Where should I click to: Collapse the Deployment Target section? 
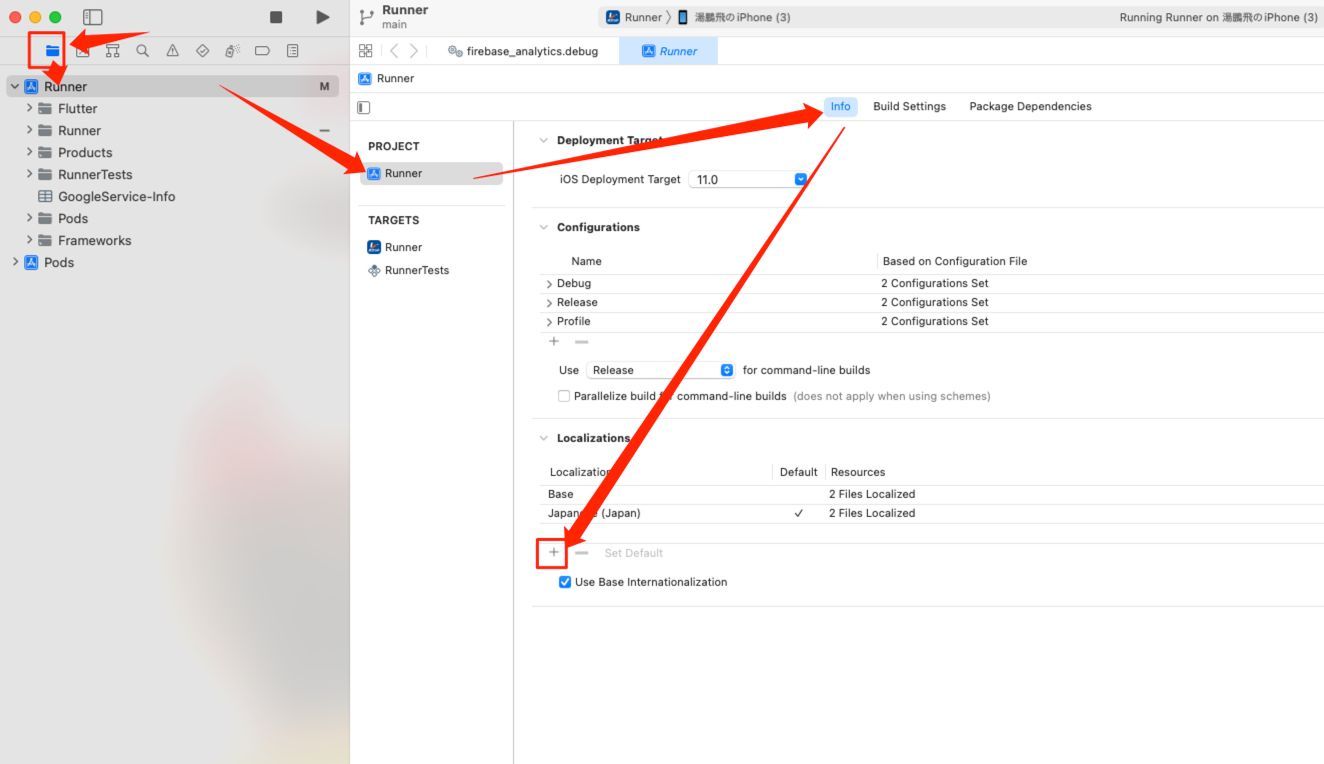click(544, 141)
